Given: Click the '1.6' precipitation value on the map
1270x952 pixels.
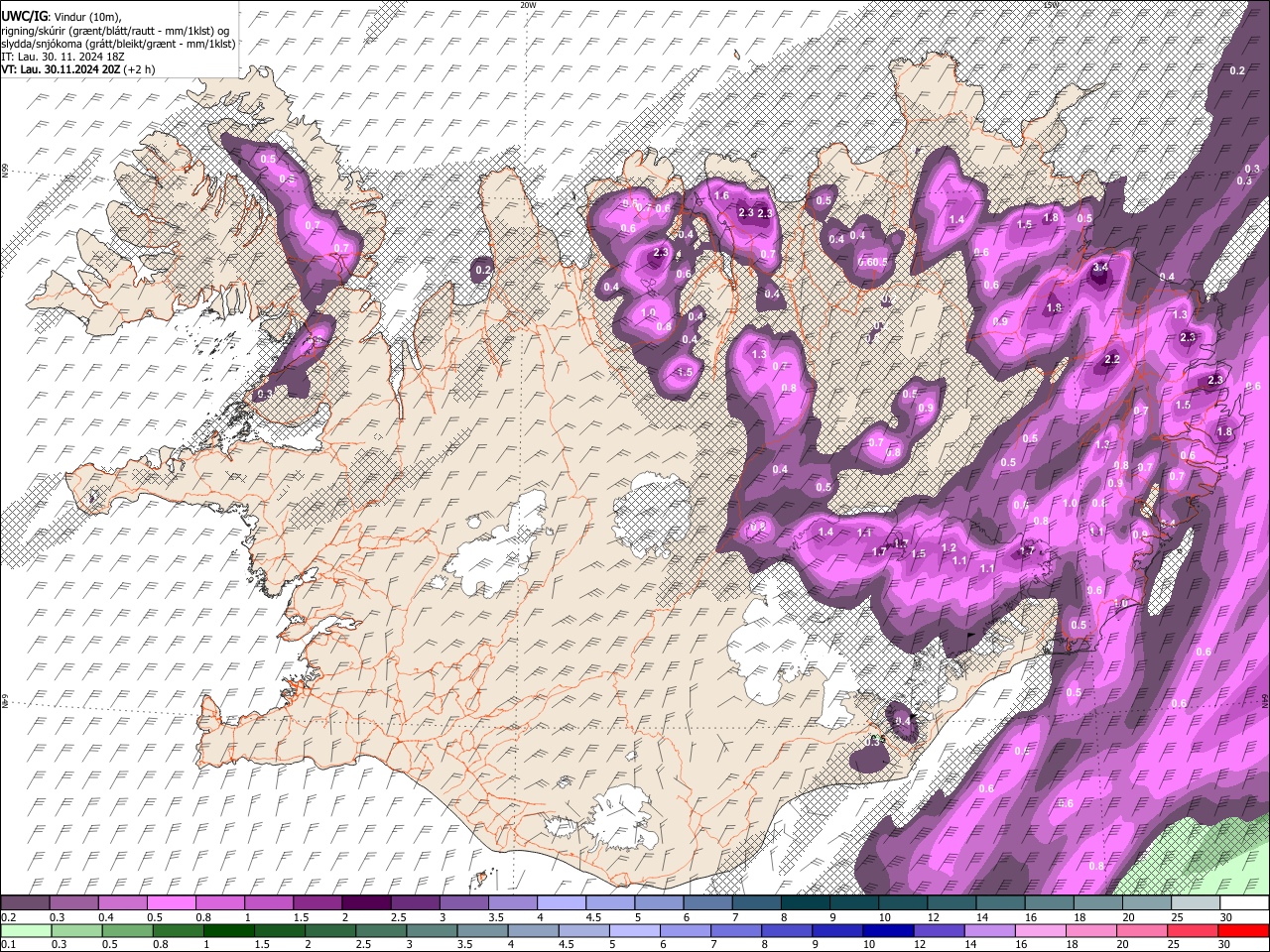Looking at the screenshot, I should coord(721,196).
